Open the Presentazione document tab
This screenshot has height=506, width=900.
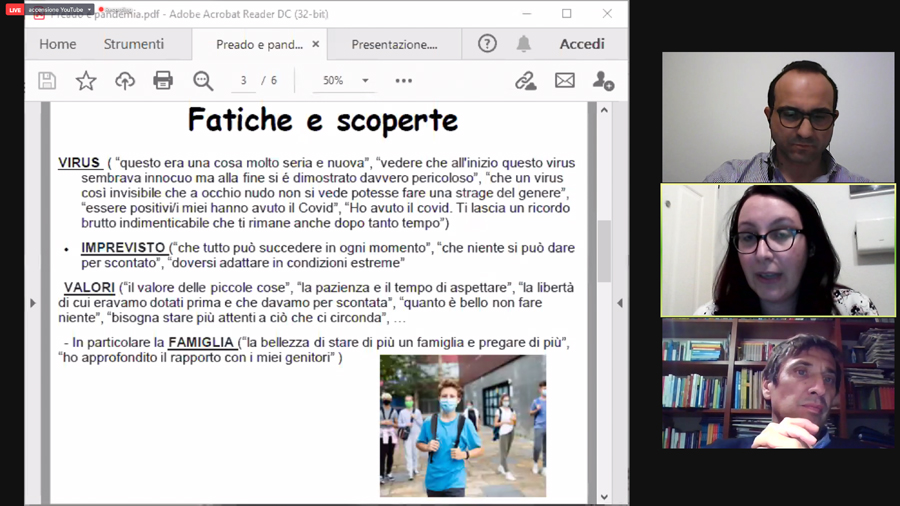pos(394,44)
